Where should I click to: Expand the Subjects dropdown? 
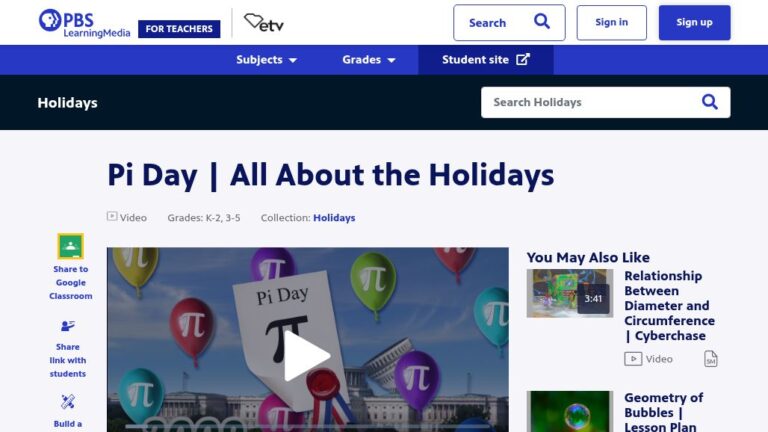coord(266,60)
